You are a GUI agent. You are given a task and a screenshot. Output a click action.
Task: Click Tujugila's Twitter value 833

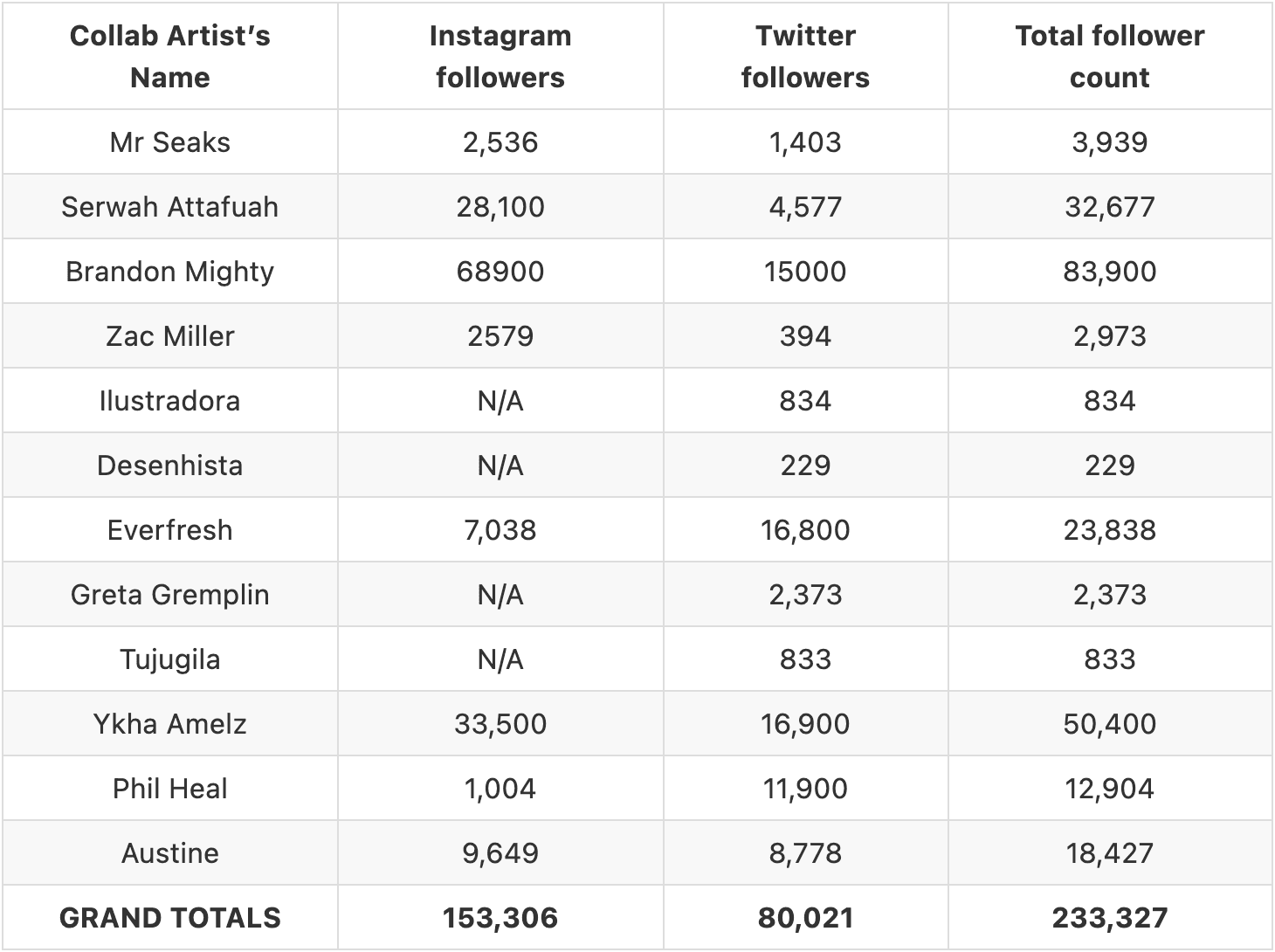point(805,659)
